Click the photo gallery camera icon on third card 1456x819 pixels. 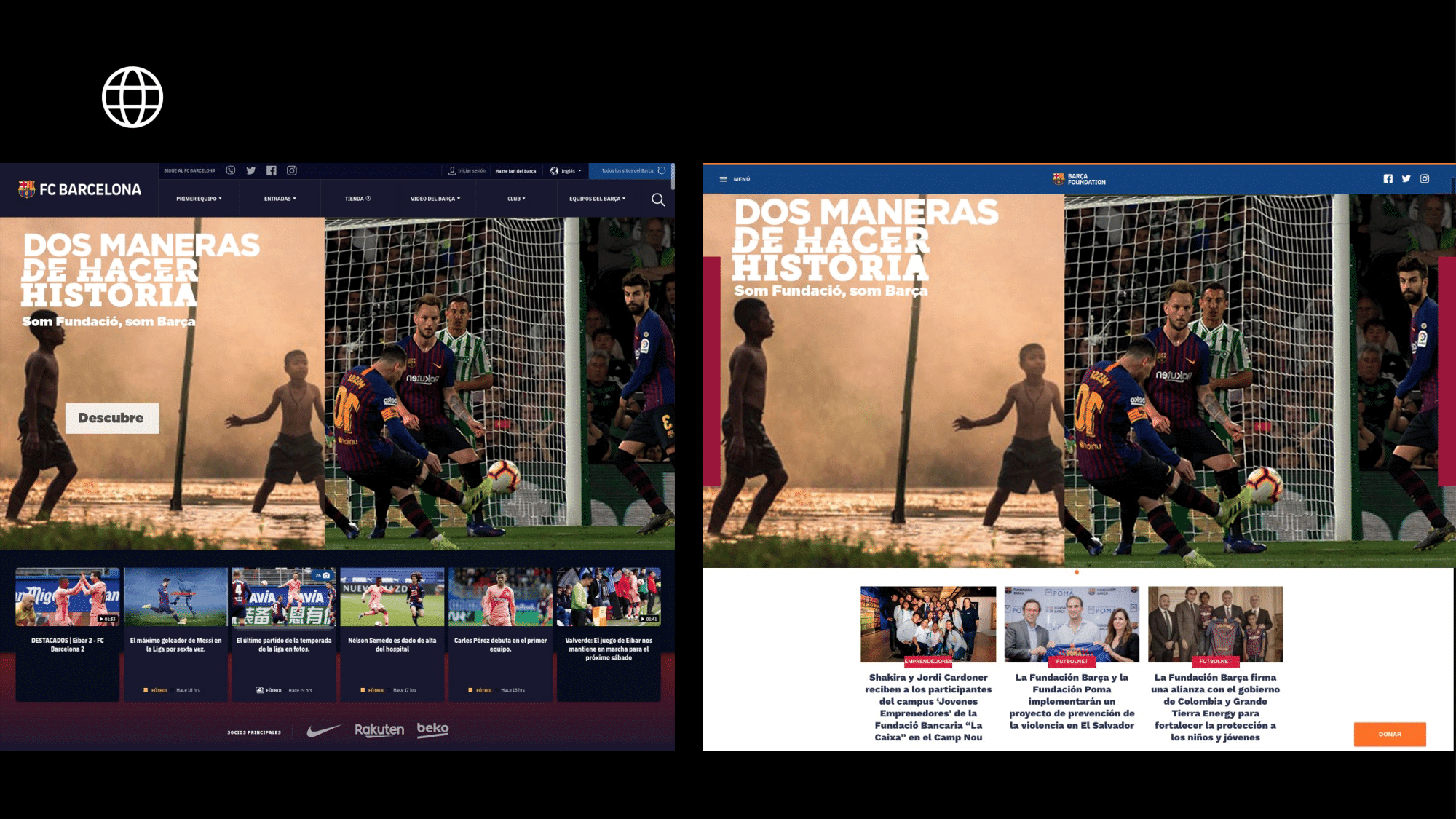326,575
